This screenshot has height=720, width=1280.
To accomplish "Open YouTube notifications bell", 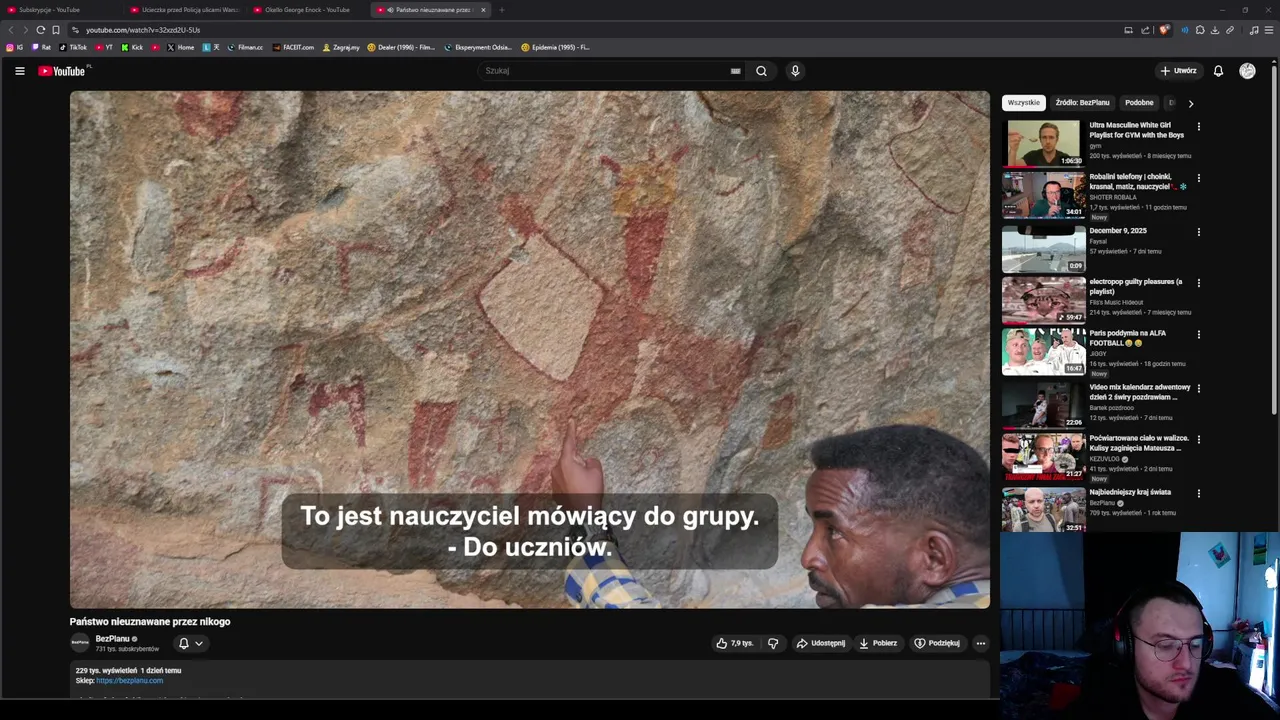I will click(1218, 71).
